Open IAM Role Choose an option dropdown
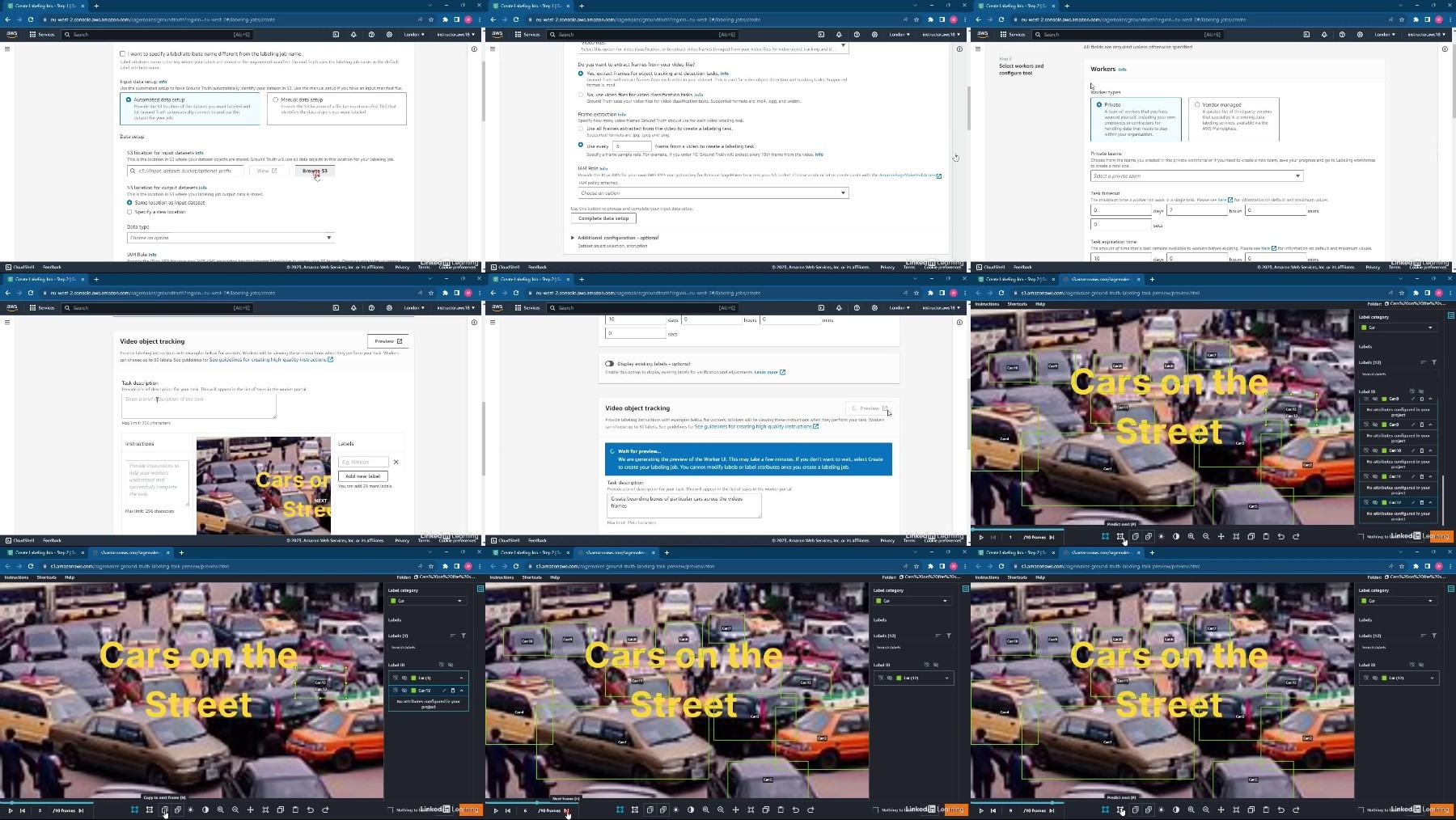The image size is (1456, 820). (x=713, y=192)
